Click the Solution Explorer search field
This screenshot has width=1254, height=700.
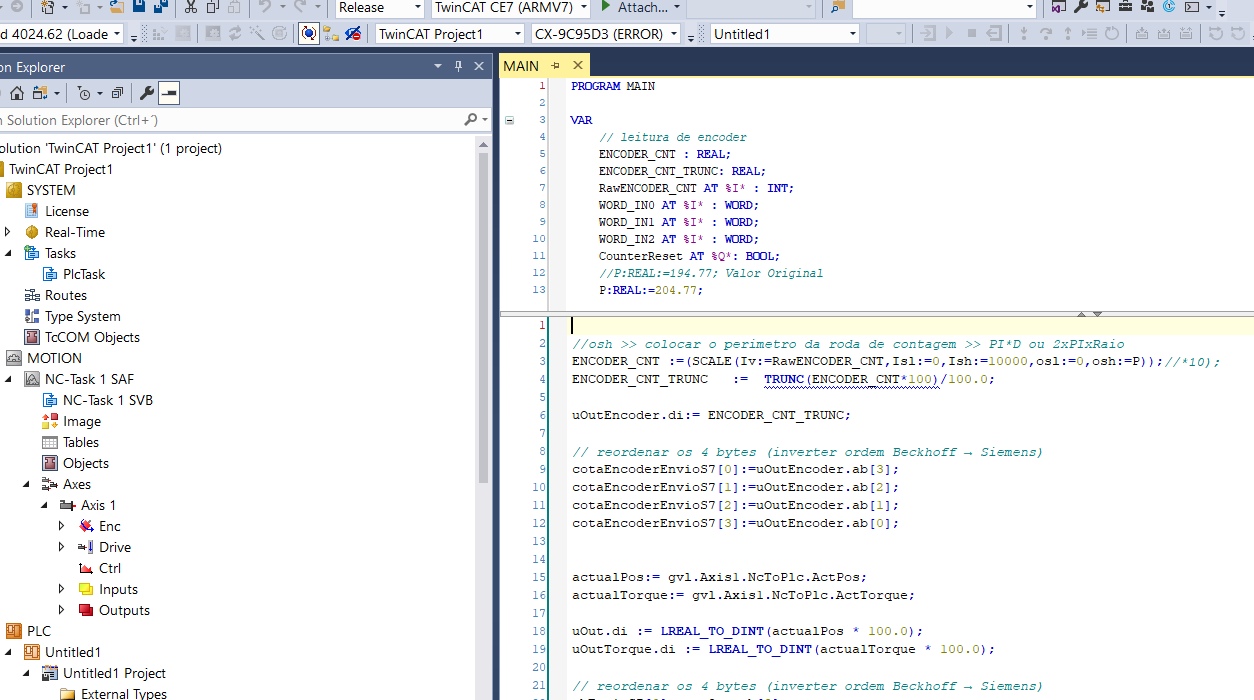point(230,120)
